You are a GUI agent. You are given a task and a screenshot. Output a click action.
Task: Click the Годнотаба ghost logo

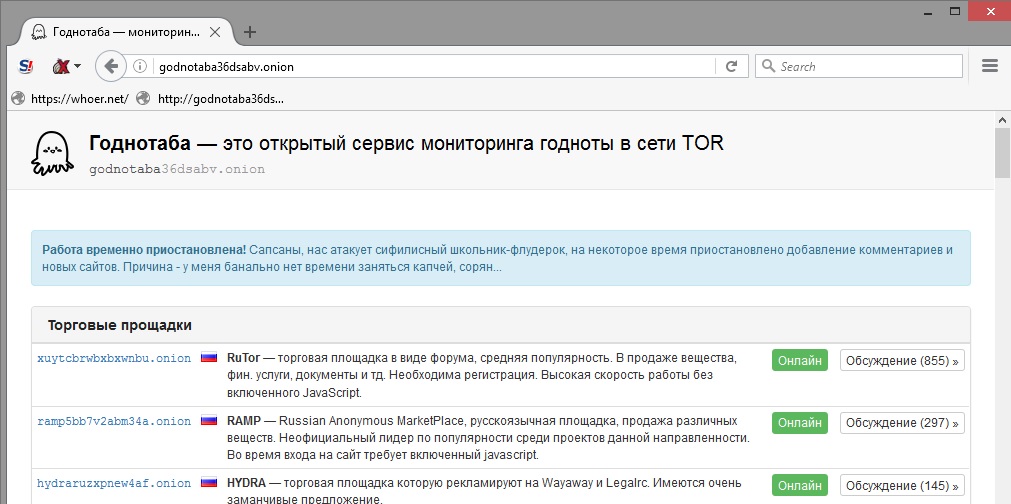pos(52,153)
